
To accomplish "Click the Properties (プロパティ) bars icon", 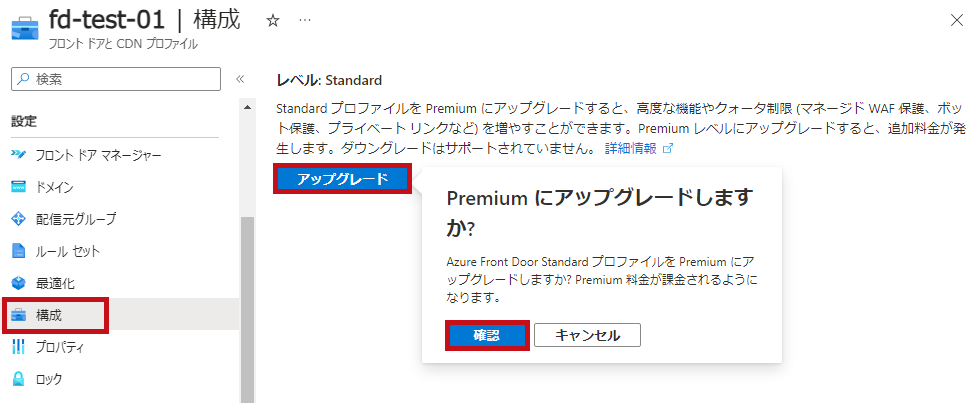I will [x=19, y=347].
